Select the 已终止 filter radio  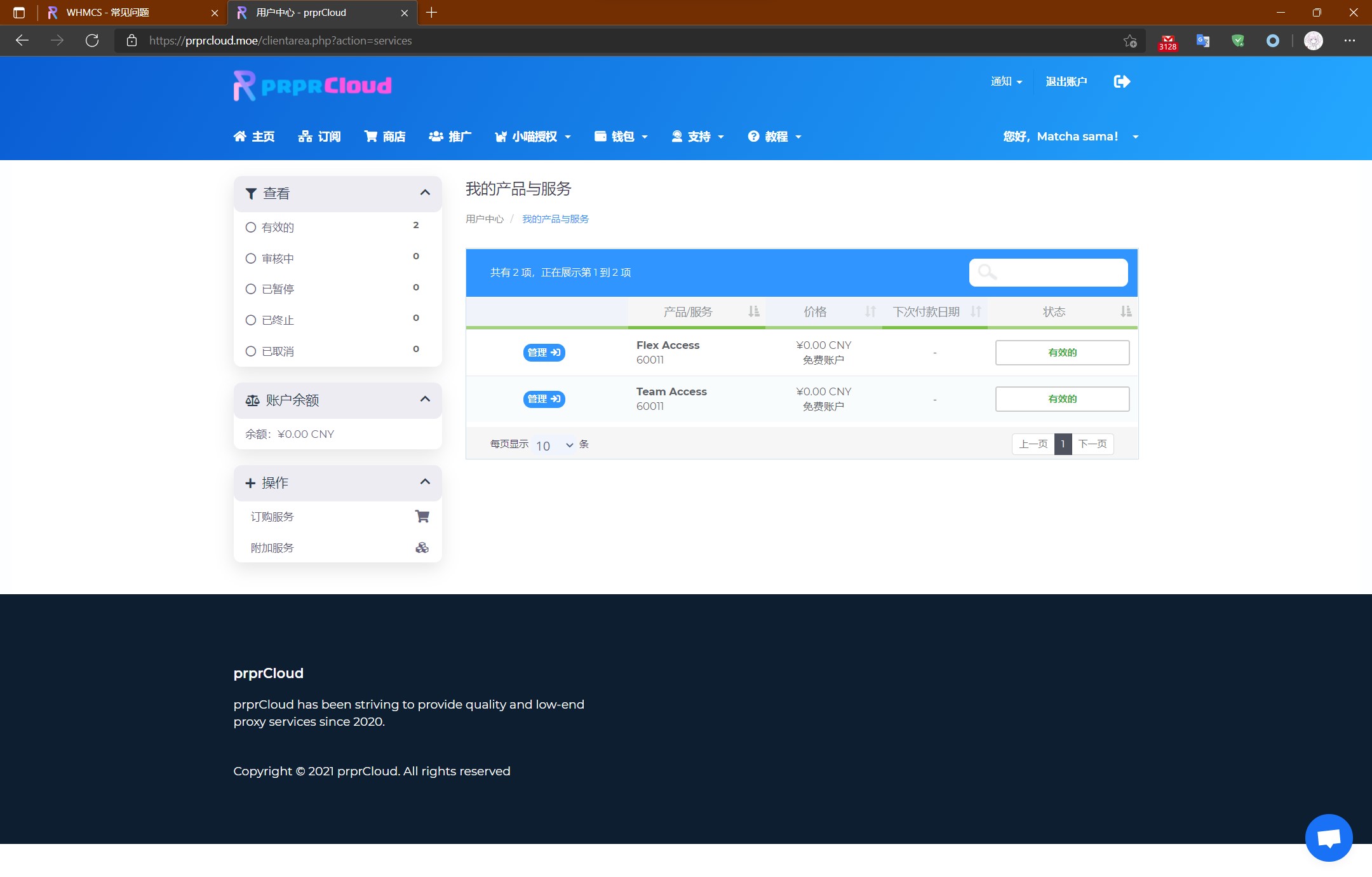coord(251,320)
